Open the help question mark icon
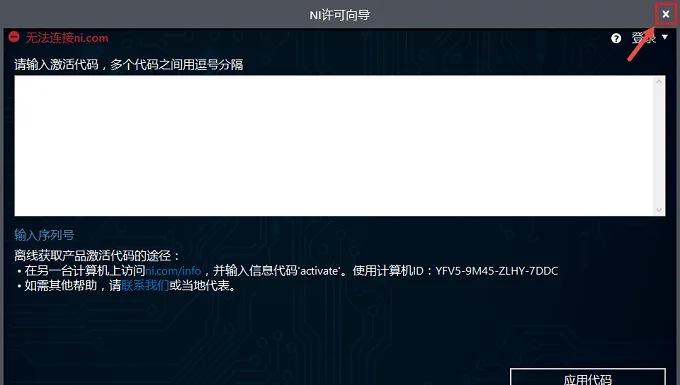 coord(616,38)
